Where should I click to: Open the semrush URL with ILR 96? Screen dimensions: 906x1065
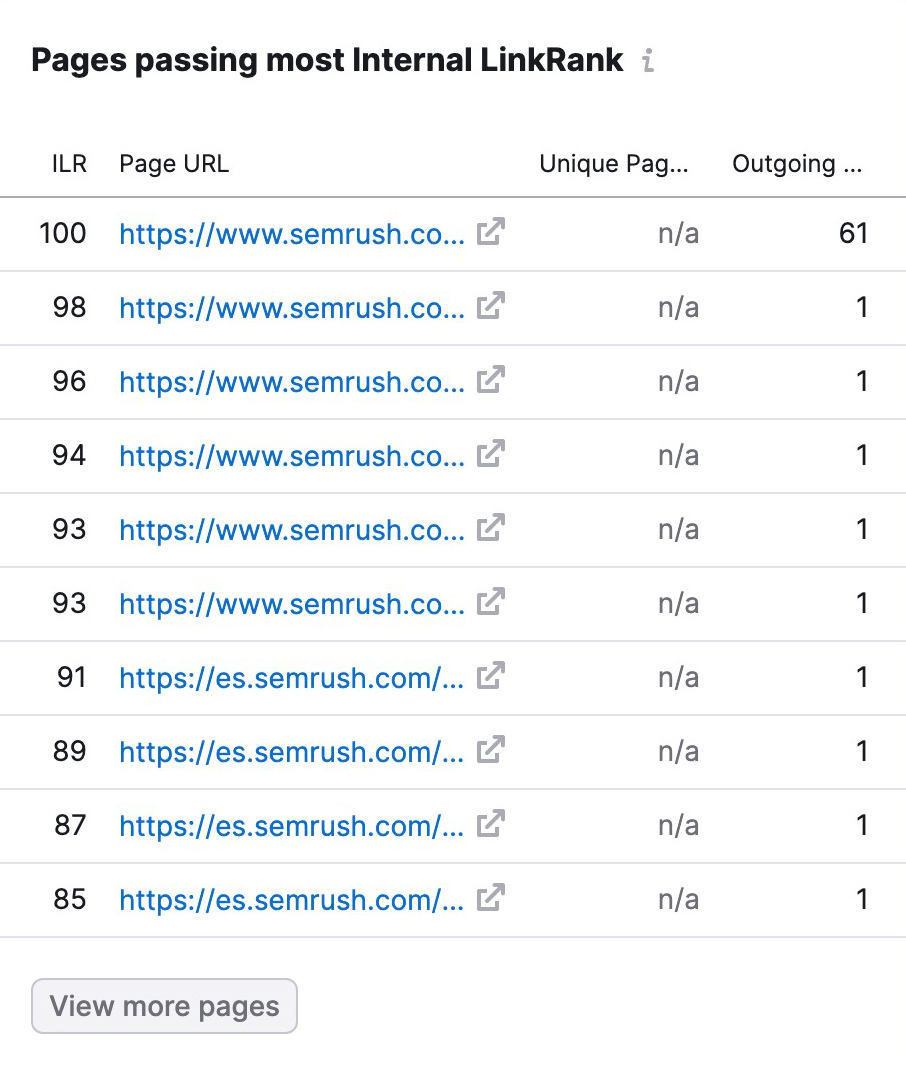[x=292, y=382]
